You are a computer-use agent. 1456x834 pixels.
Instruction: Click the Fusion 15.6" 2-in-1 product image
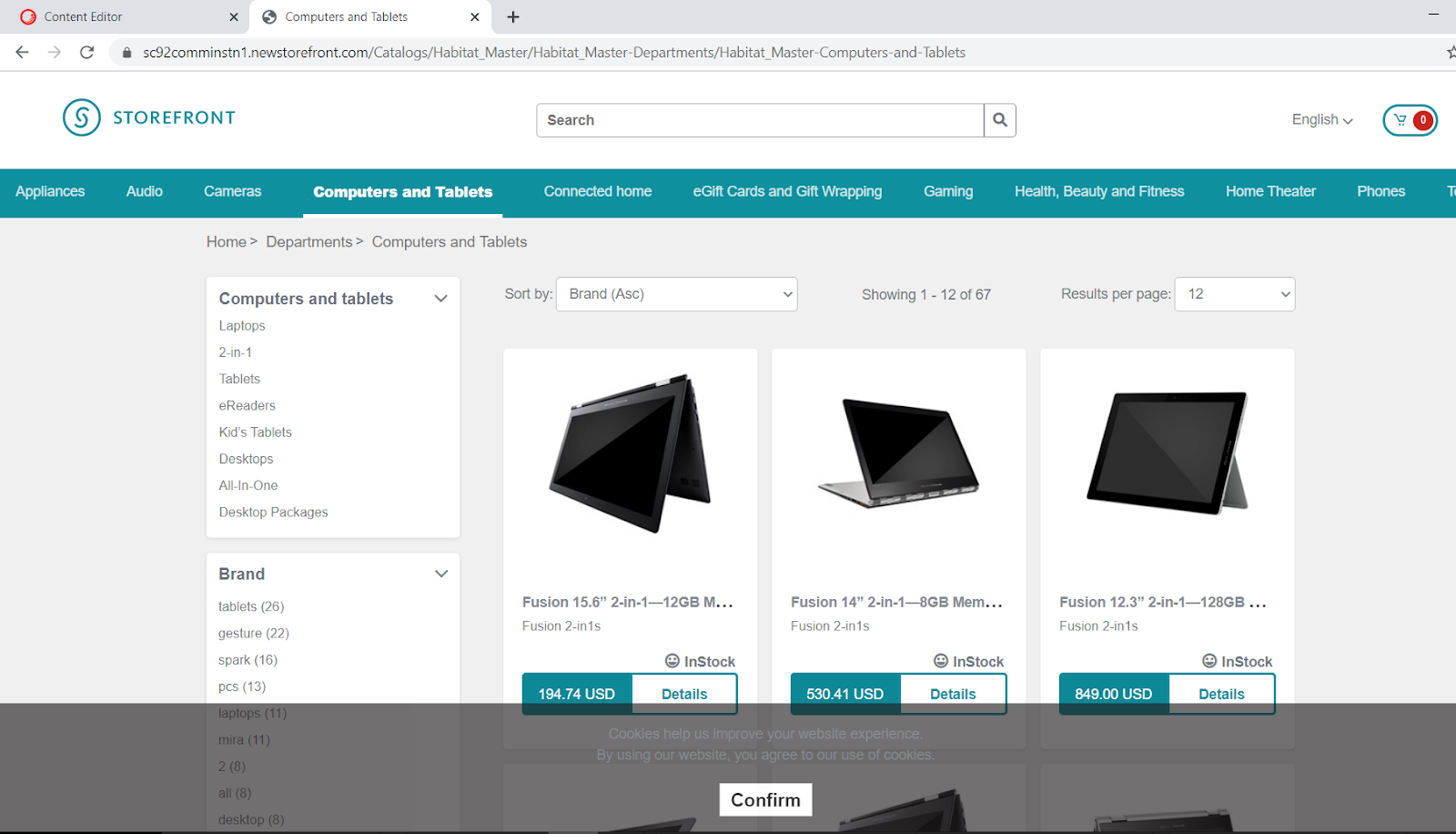[x=630, y=453]
